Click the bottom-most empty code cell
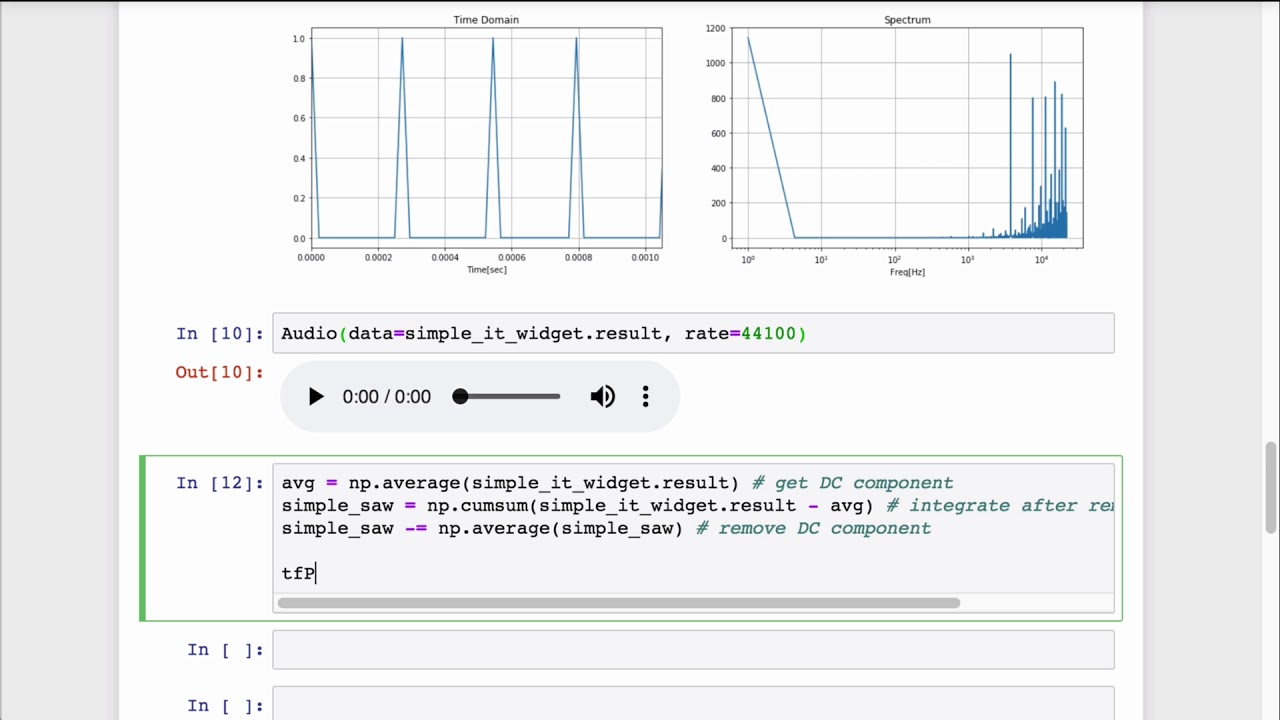The image size is (1280, 720). (693, 704)
